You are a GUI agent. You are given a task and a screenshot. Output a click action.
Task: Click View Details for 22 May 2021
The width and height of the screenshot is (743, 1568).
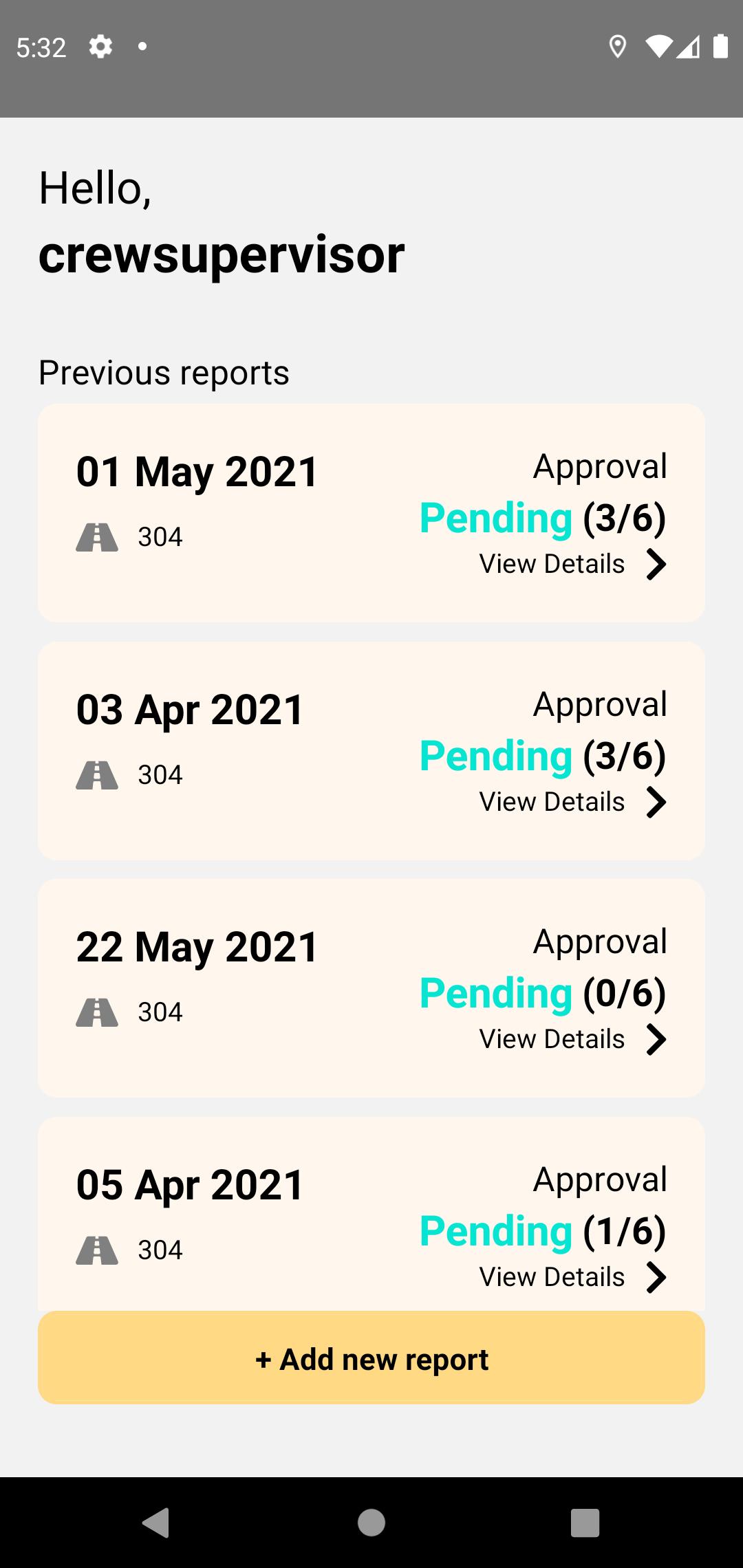(x=552, y=1039)
